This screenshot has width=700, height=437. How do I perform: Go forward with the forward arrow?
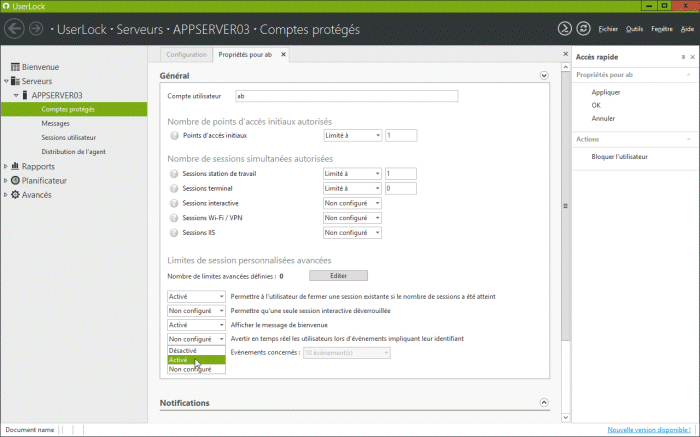(36, 29)
